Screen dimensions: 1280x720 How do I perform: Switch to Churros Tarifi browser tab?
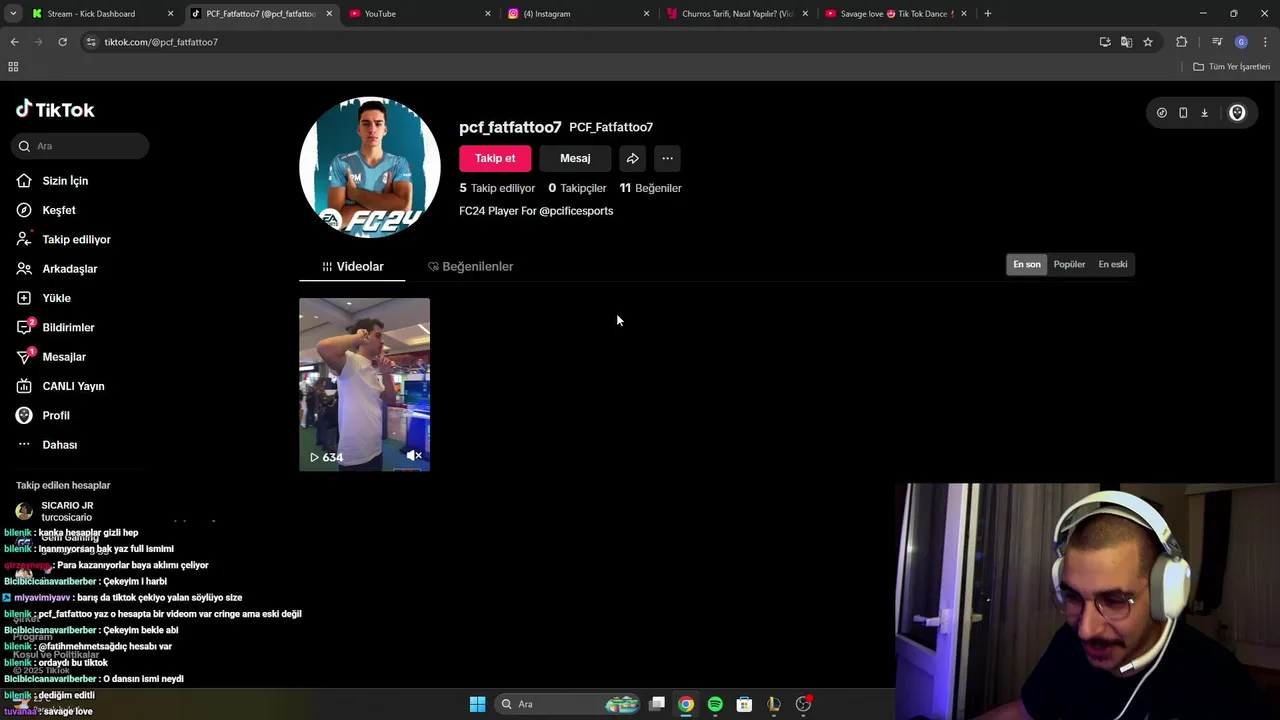pos(737,14)
